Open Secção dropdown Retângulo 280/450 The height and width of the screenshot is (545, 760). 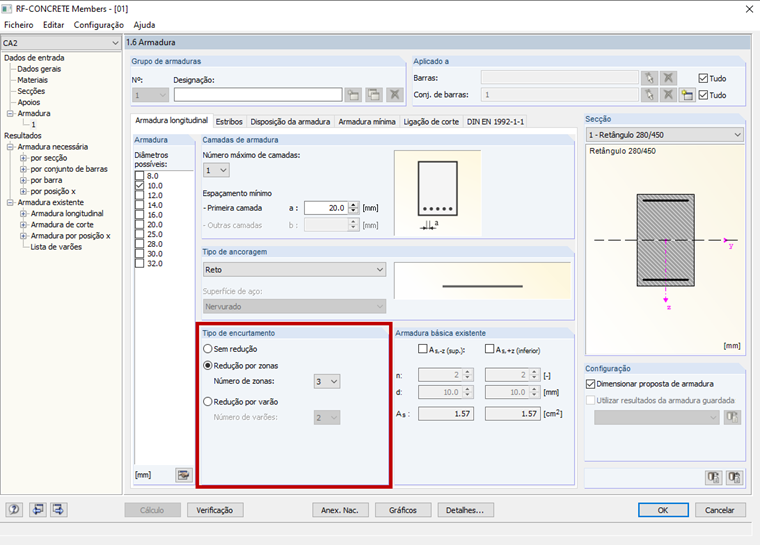(665, 135)
